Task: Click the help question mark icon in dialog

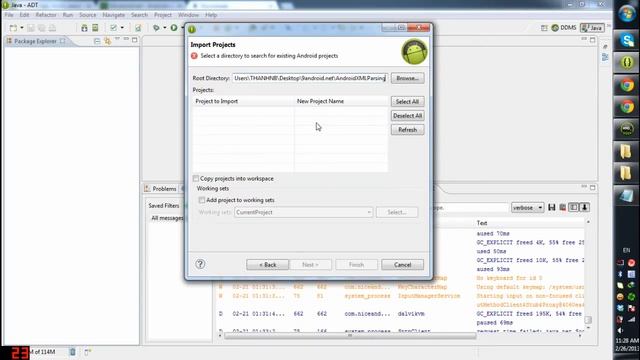Action: [x=200, y=264]
